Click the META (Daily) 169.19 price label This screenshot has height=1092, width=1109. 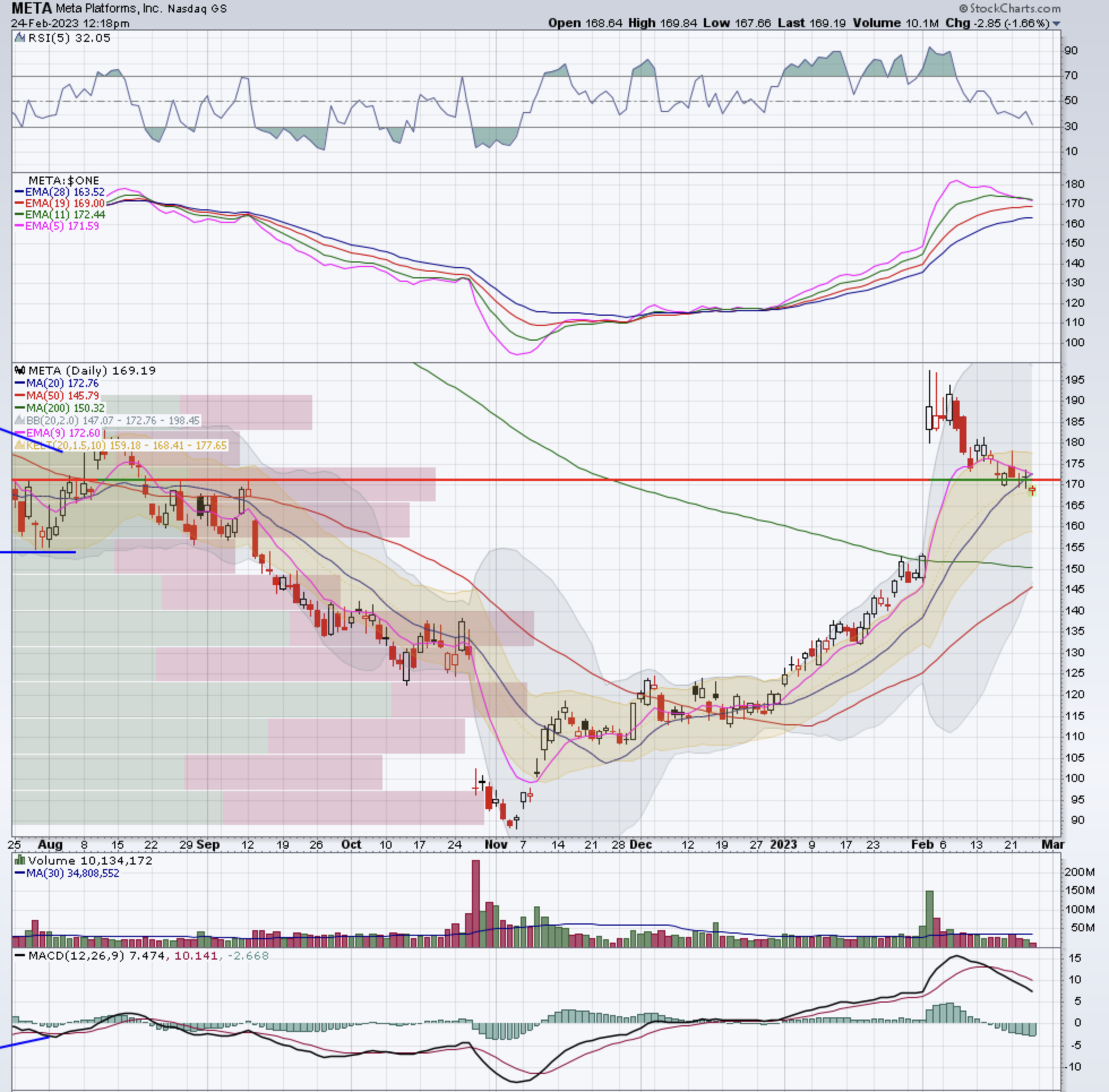click(92, 371)
